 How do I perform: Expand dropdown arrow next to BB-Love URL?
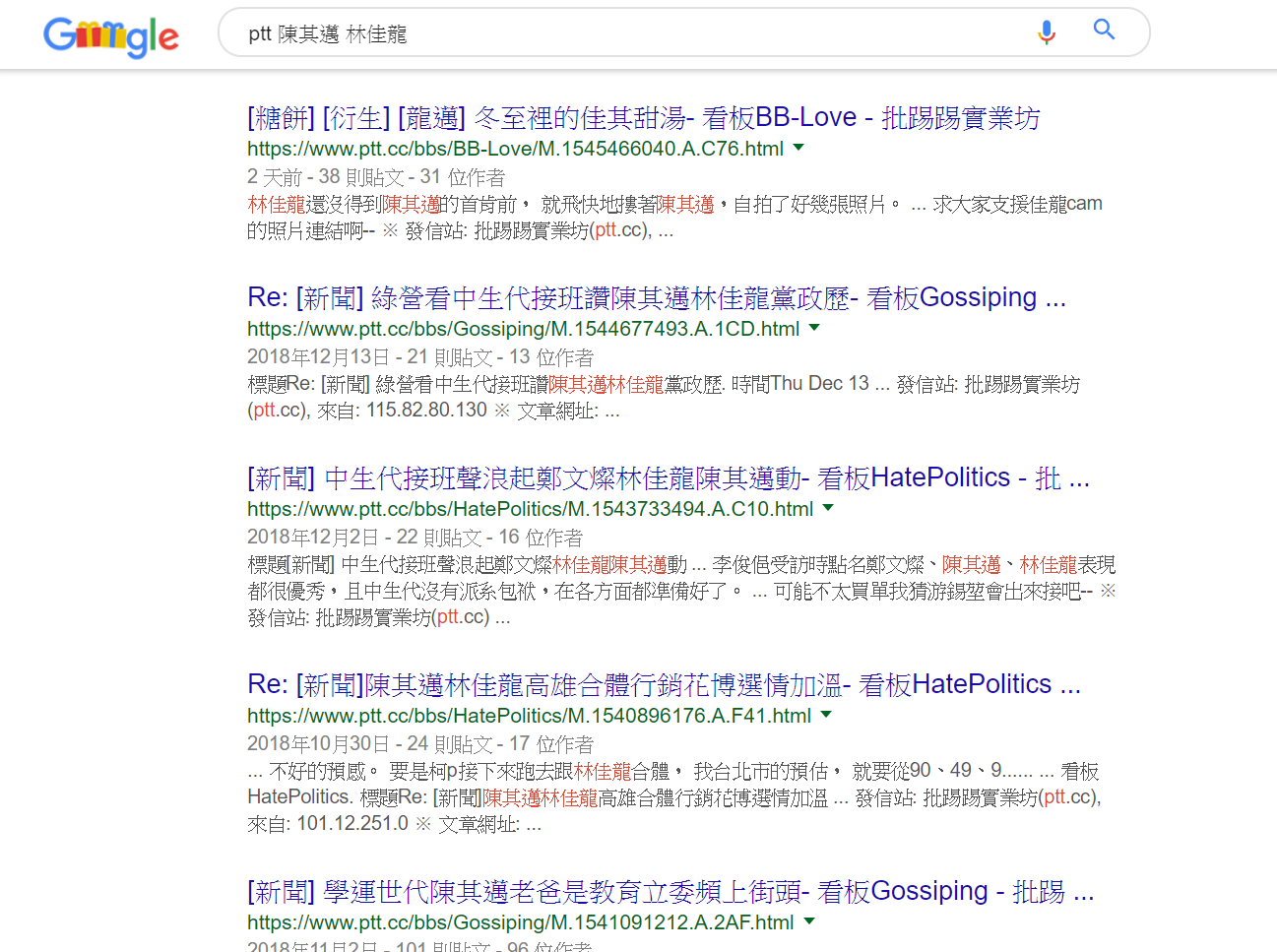[798, 148]
